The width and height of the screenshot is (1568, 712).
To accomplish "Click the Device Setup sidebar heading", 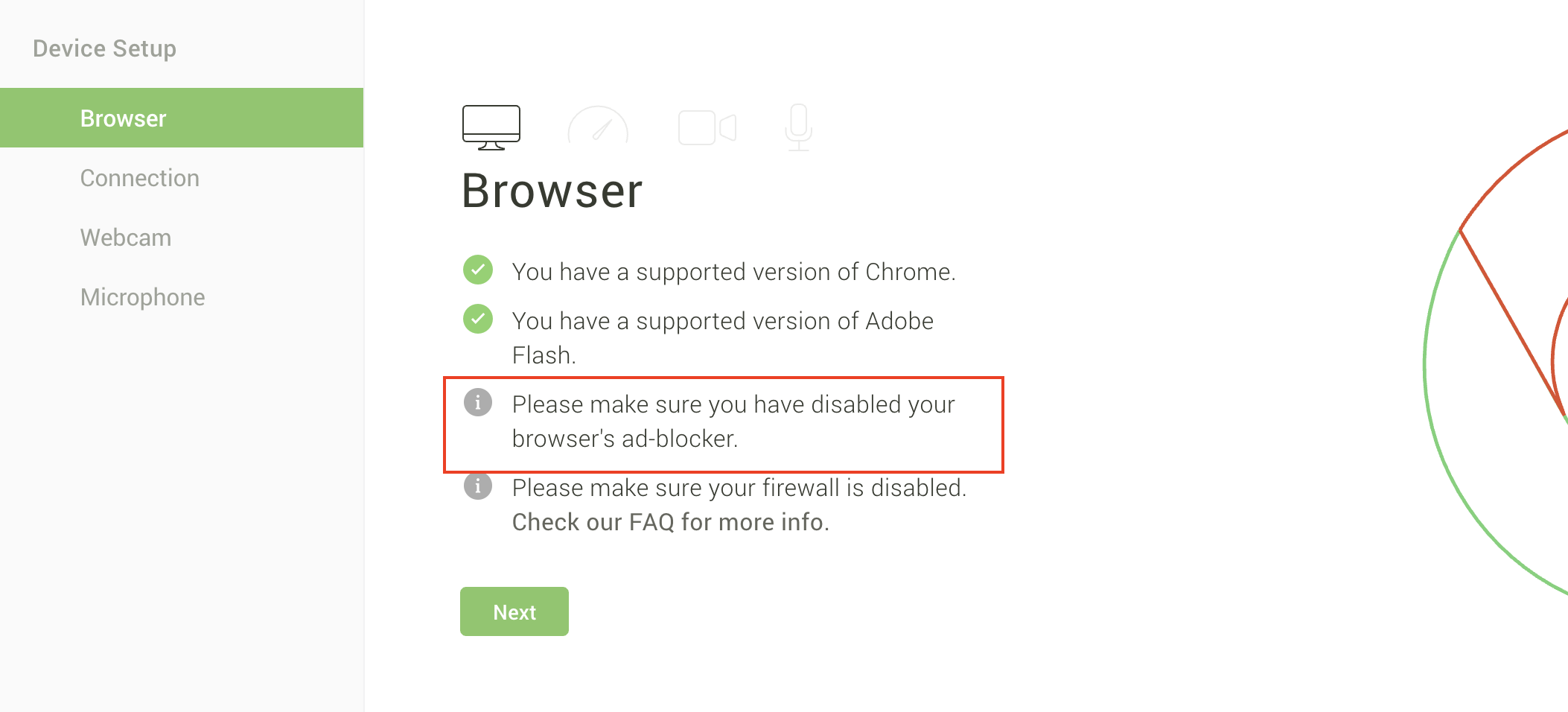I will [105, 48].
